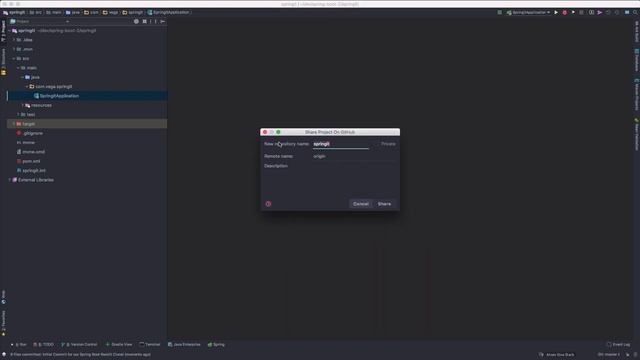Open the TODO tool tab
This screenshot has height=360, width=640.
coord(43,344)
